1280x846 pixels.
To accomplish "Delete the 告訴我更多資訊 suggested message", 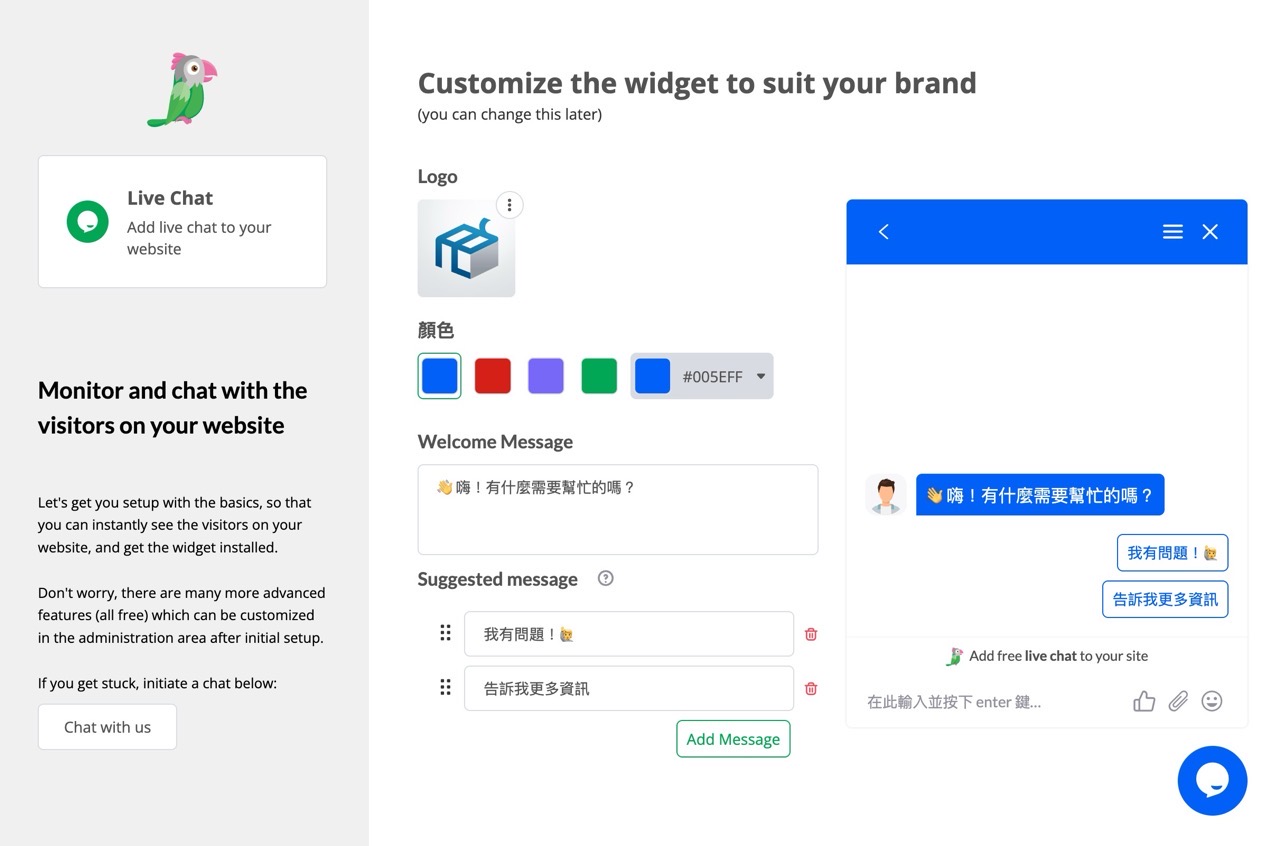I will [x=811, y=688].
